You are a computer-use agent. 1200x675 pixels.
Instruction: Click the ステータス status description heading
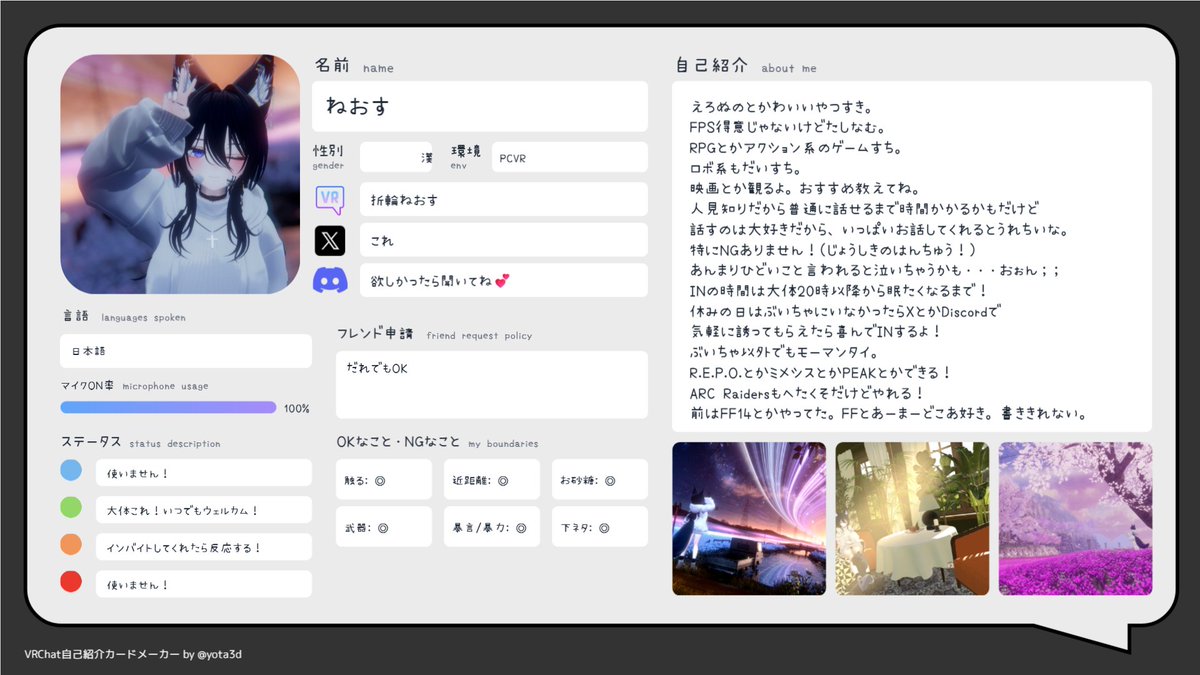[140, 442]
